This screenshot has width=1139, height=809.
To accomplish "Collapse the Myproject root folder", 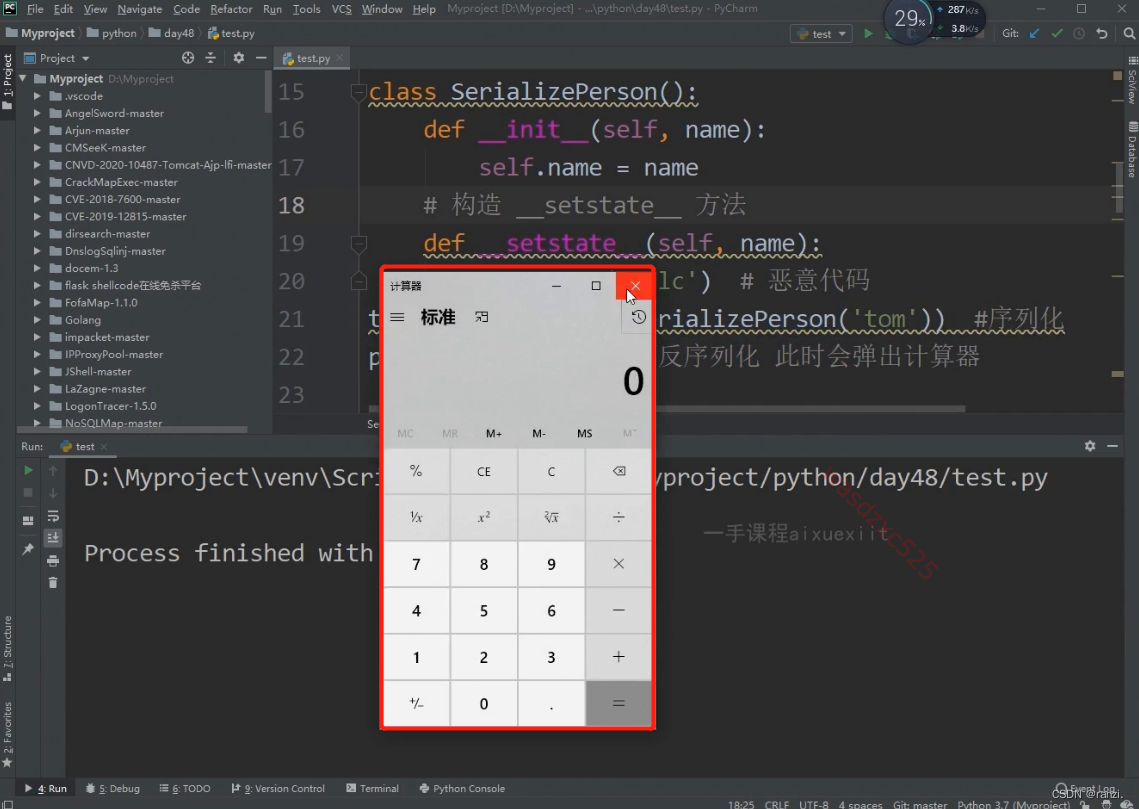I will pos(23,78).
